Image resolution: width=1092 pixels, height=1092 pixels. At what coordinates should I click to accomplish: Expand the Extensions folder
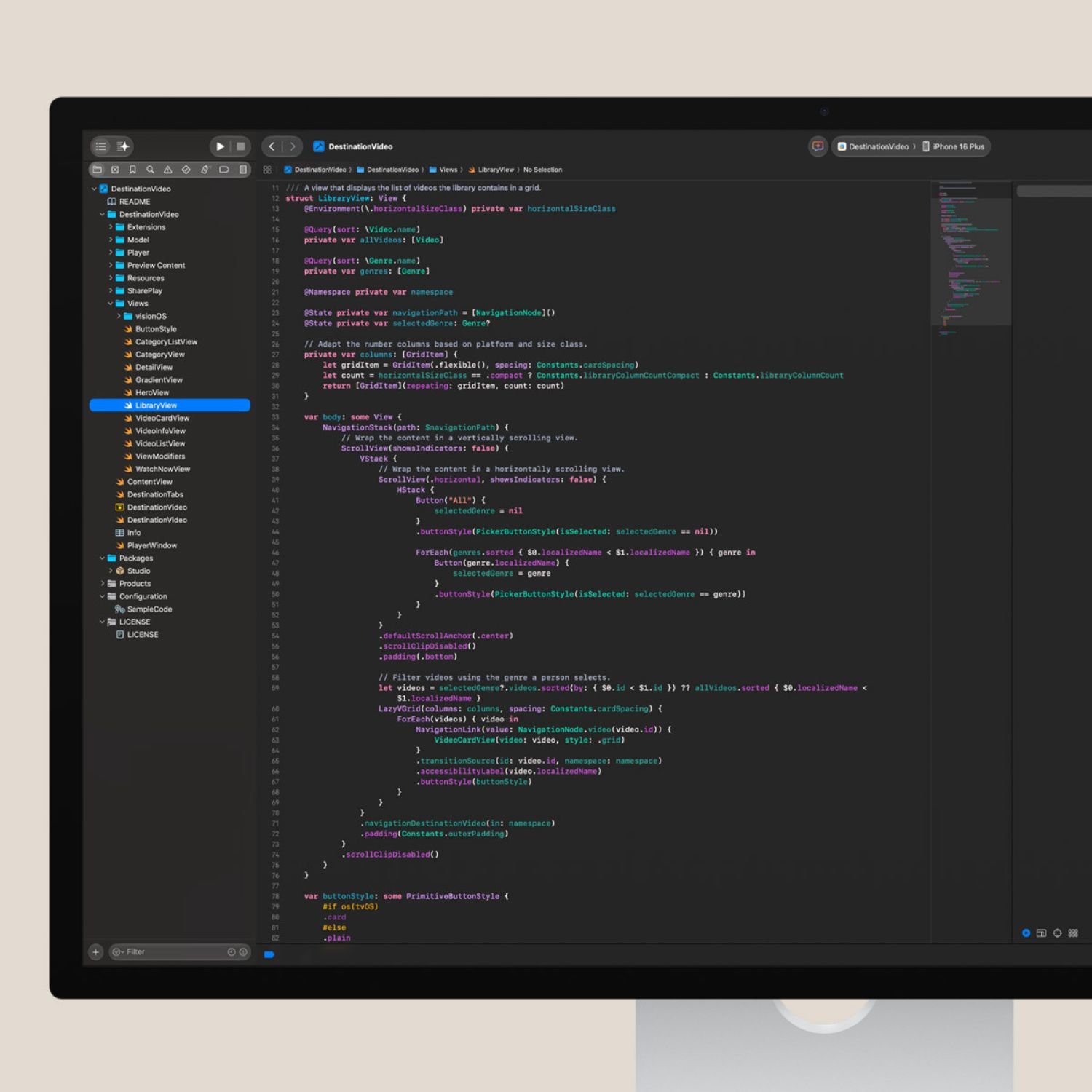tap(111, 227)
